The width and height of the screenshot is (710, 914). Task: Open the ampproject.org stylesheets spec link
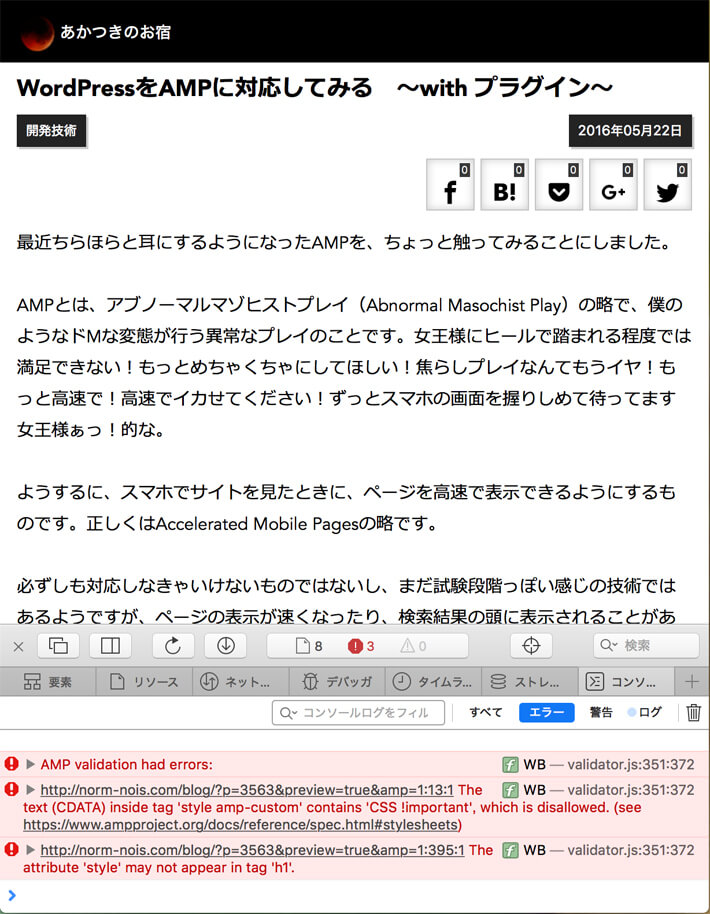click(241, 825)
